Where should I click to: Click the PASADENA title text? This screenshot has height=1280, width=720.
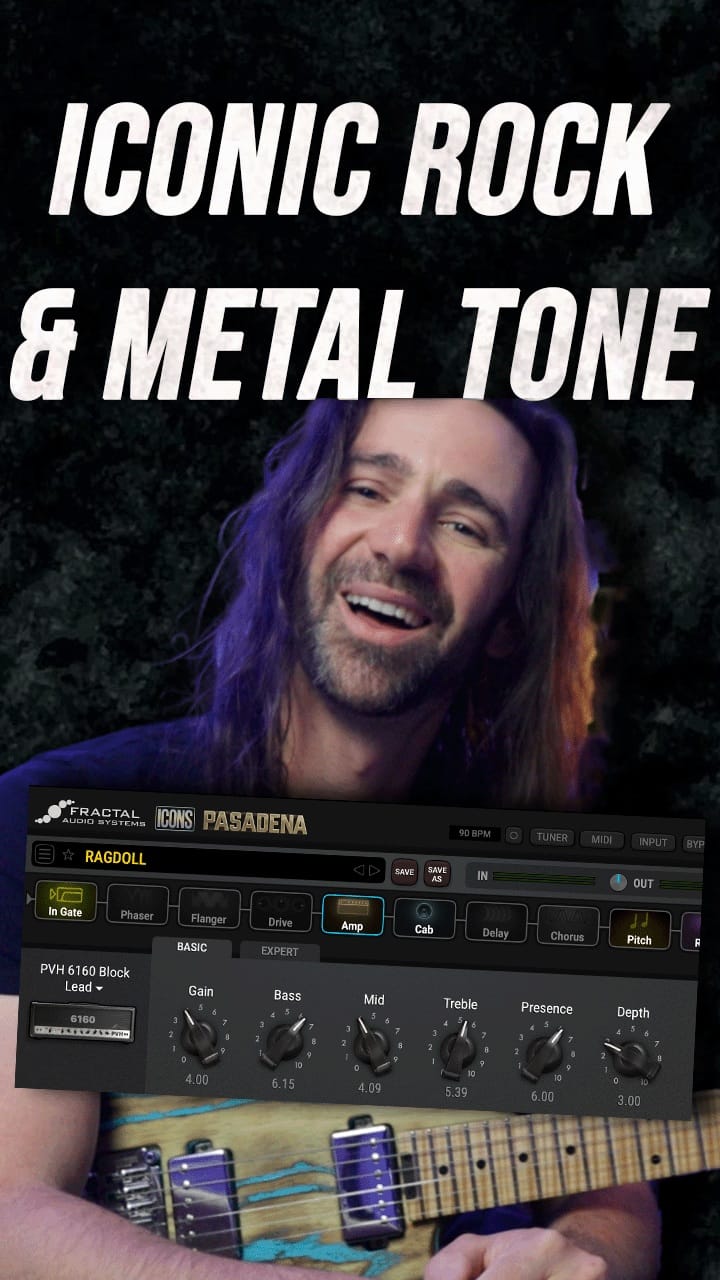point(255,823)
